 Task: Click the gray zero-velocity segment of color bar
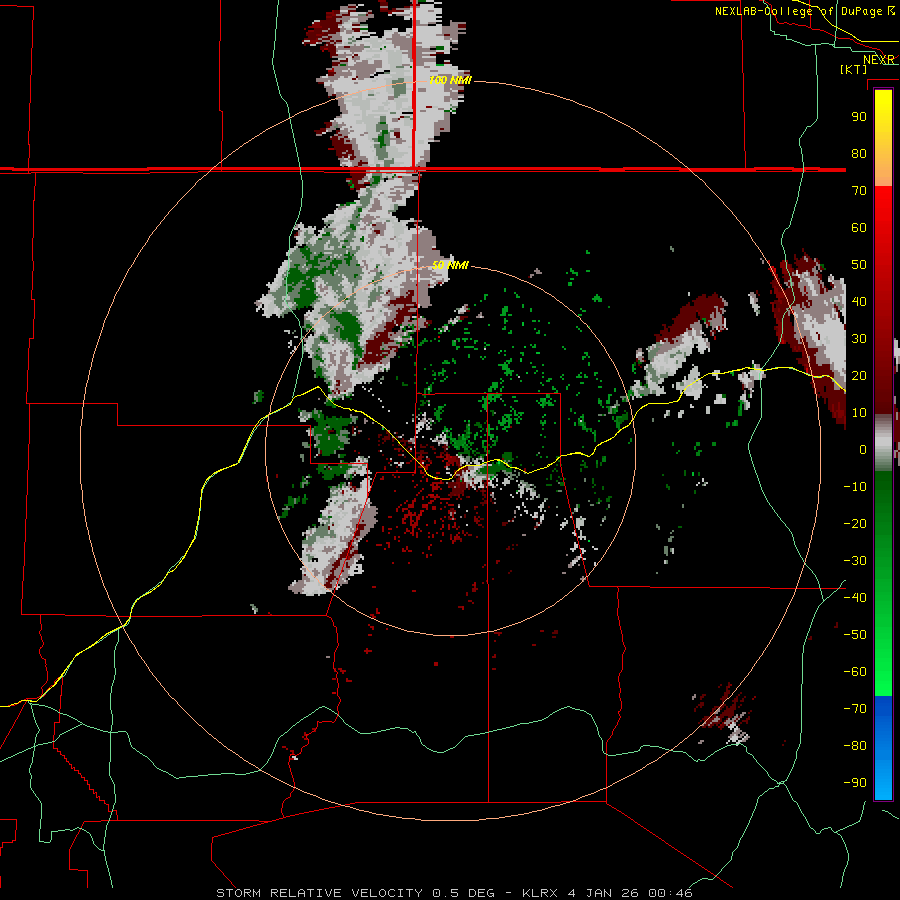(883, 443)
